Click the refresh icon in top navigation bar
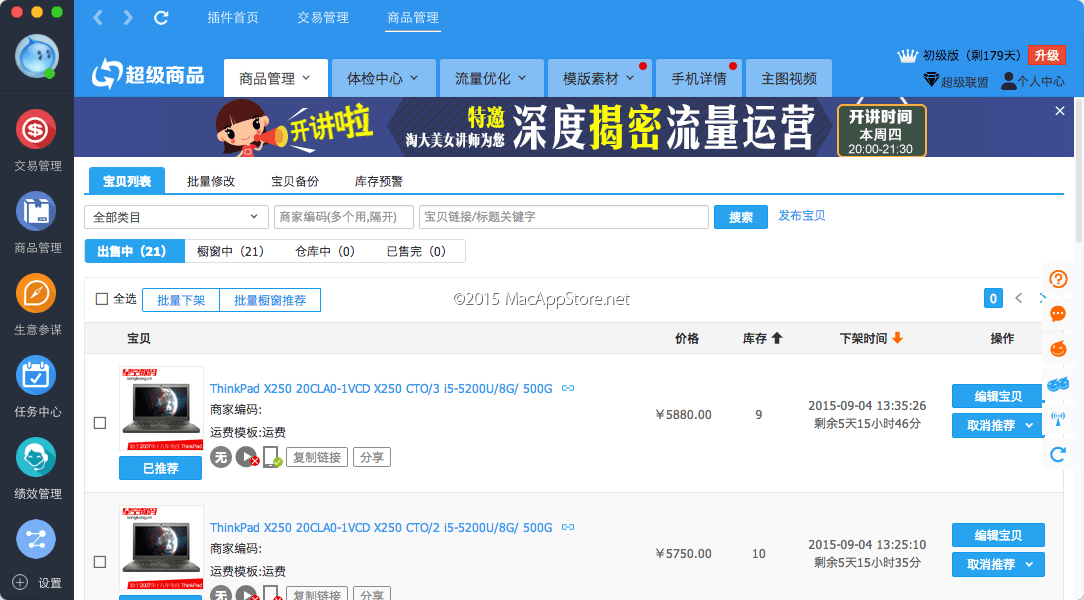Screen dimensions: 1084x600 point(161,18)
